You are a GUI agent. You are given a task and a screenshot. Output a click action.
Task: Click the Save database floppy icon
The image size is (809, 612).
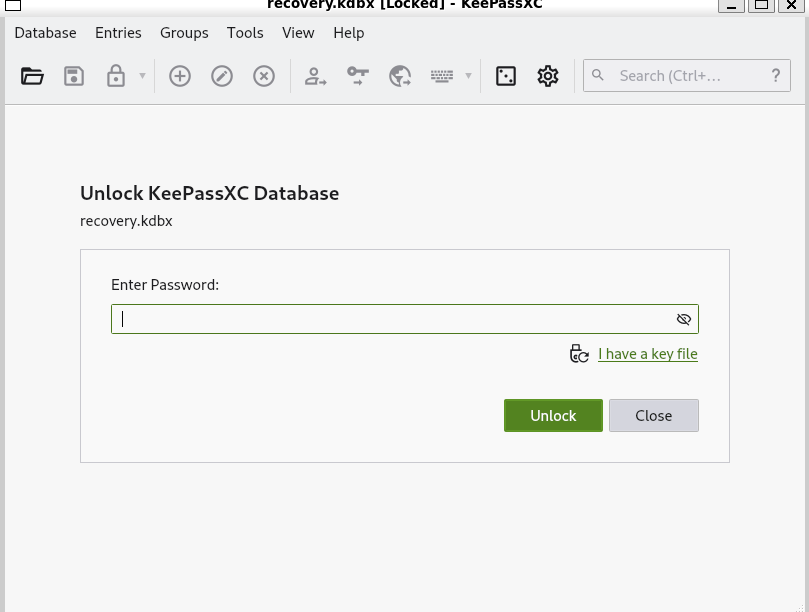pyautogui.click(x=74, y=76)
